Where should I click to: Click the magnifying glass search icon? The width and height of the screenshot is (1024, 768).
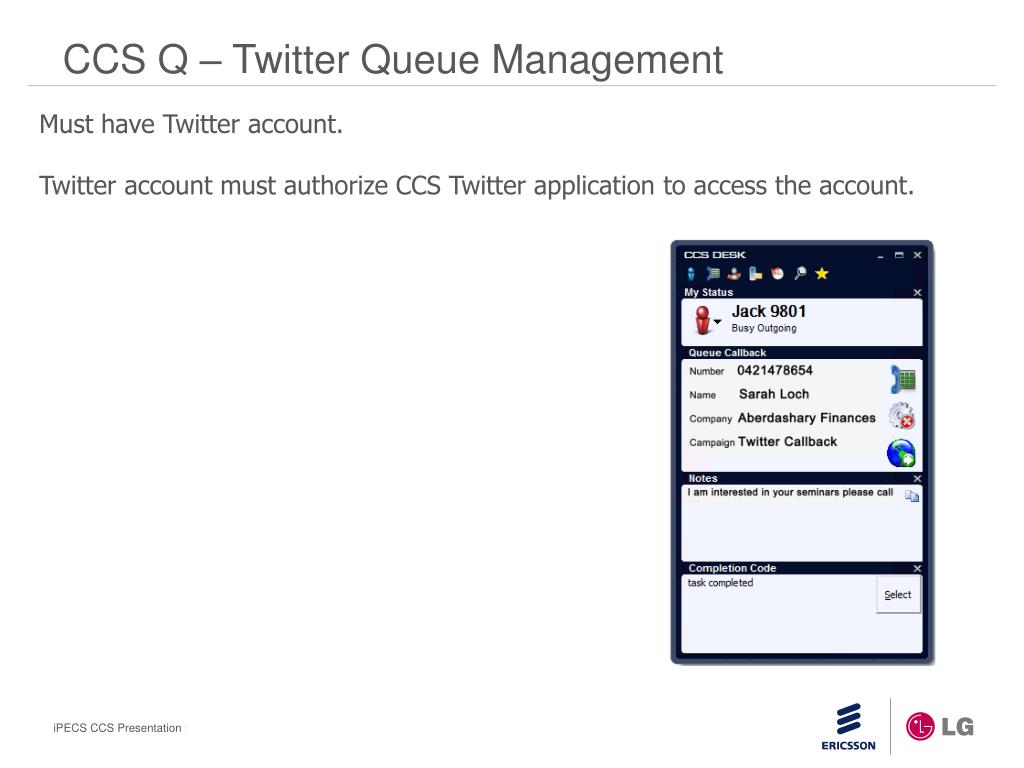[x=800, y=274]
